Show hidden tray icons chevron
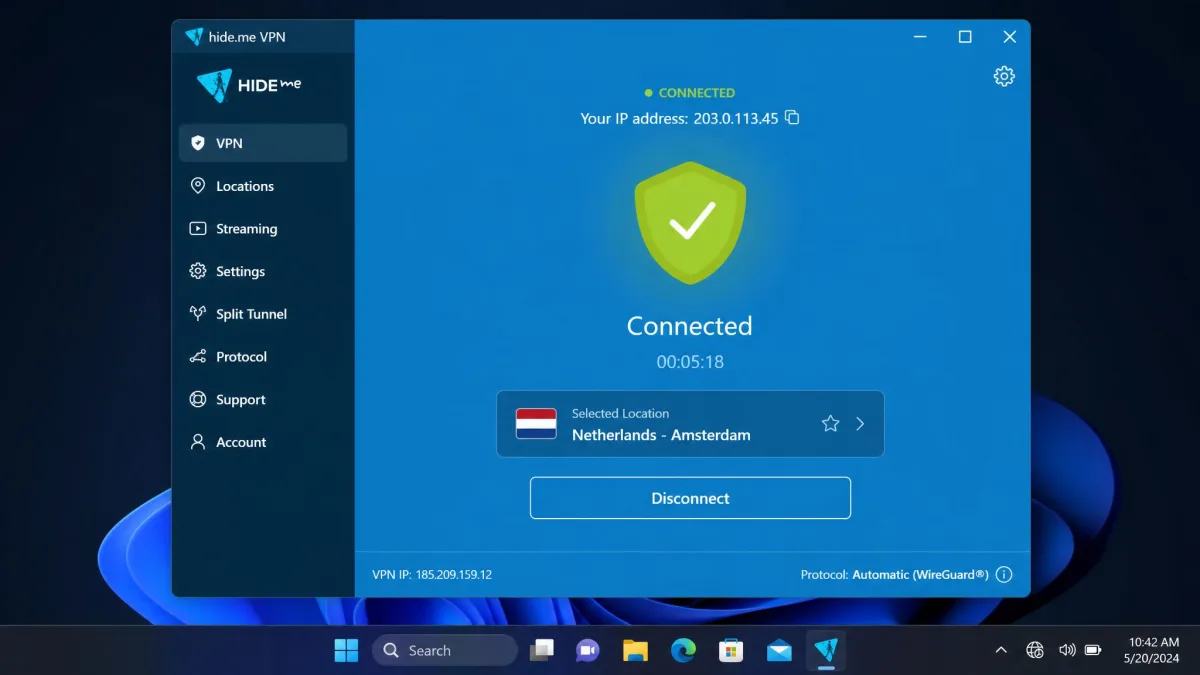 pos(1001,651)
